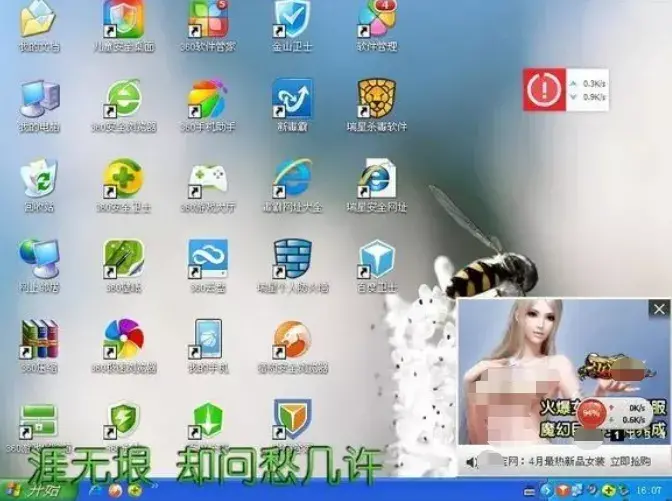
Task: Open 360 Software Manager (360软件管家) shortcut
Action: point(208,20)
